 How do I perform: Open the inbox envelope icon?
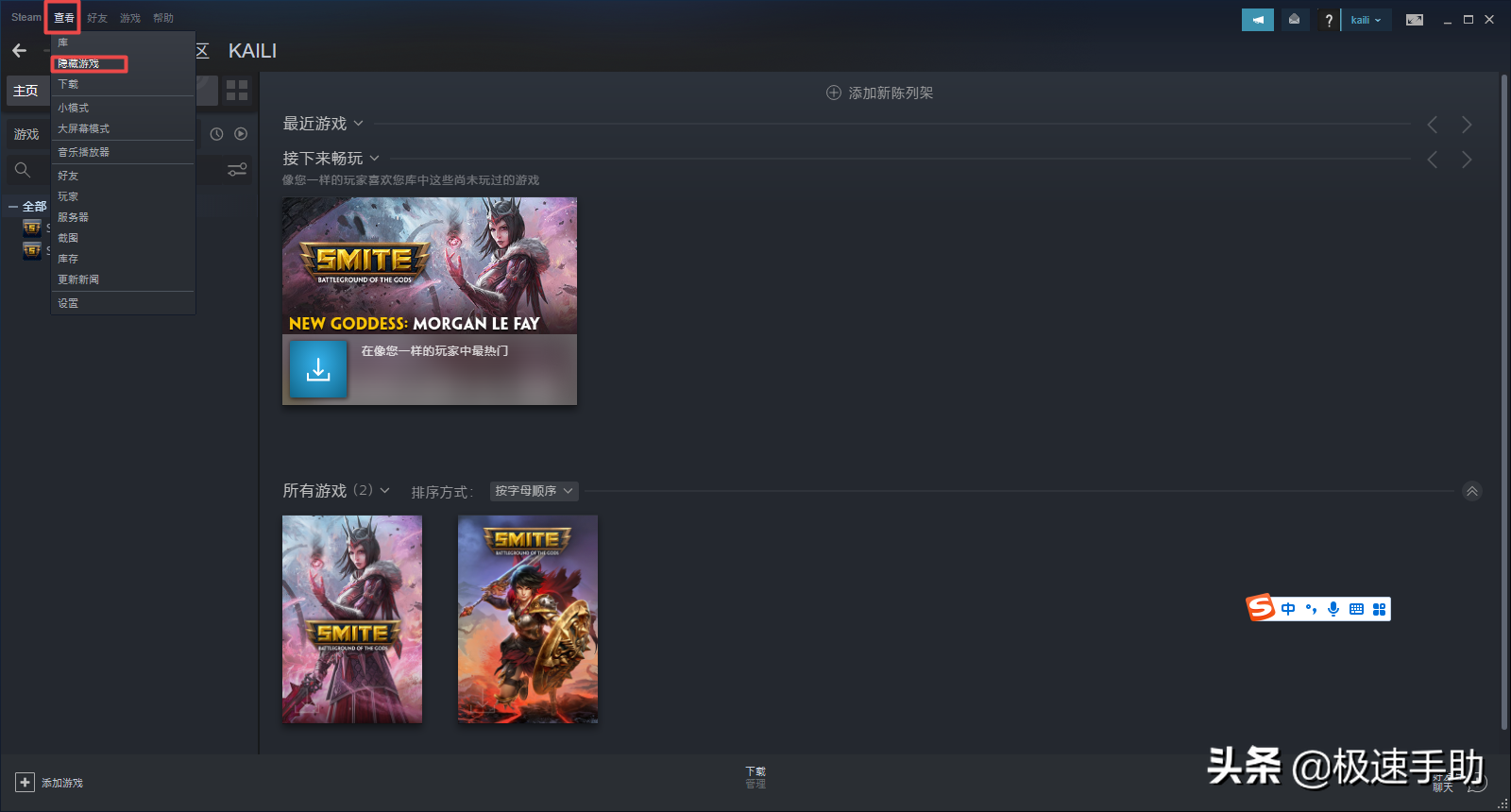pos(1294,20)
